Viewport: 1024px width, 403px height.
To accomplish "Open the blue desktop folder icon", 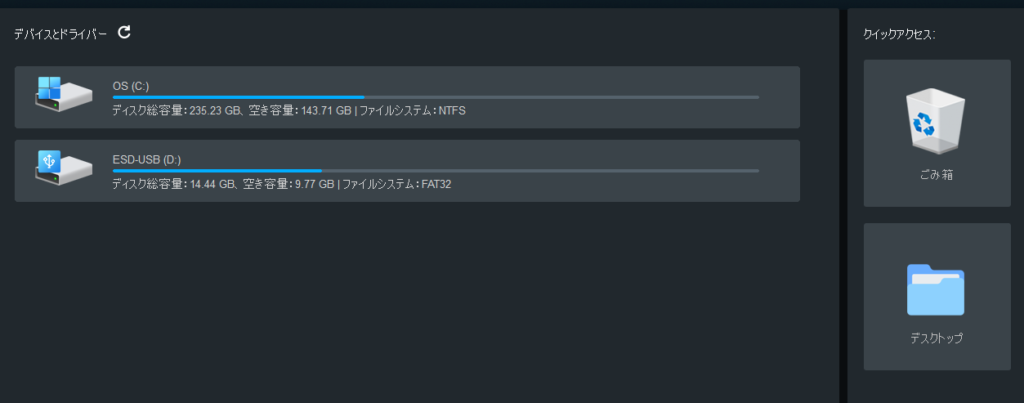I will click(x=935, y=290).
